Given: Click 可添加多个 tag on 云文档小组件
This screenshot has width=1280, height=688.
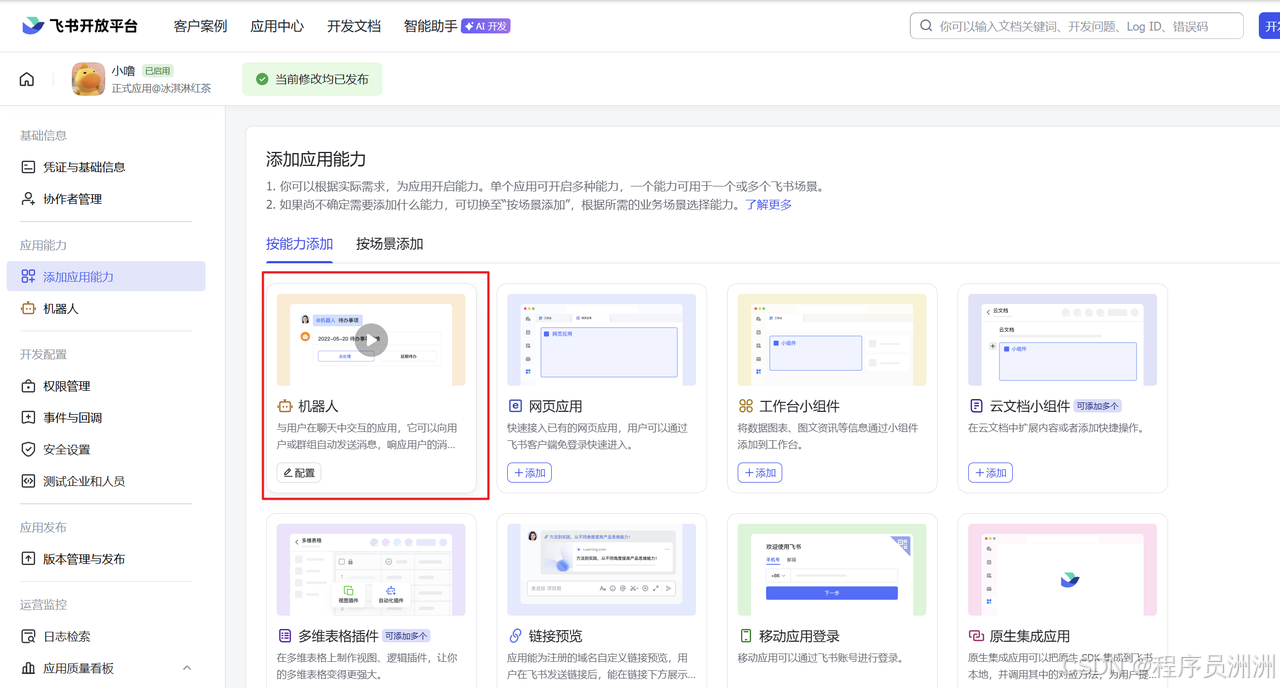Looking at the screenshot, I should [x=1098, y=406].
